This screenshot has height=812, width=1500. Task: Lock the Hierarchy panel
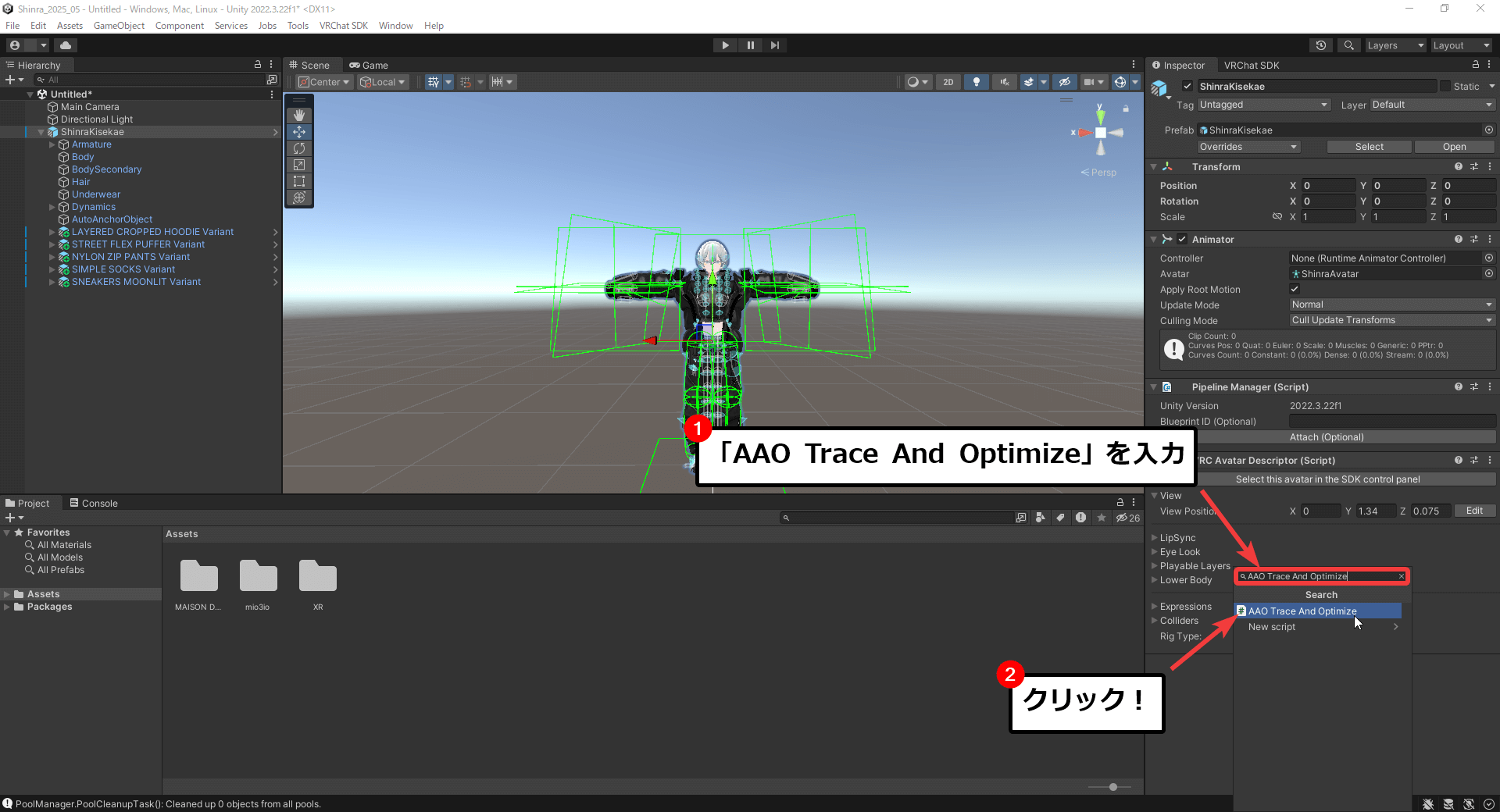coord(258,64)
